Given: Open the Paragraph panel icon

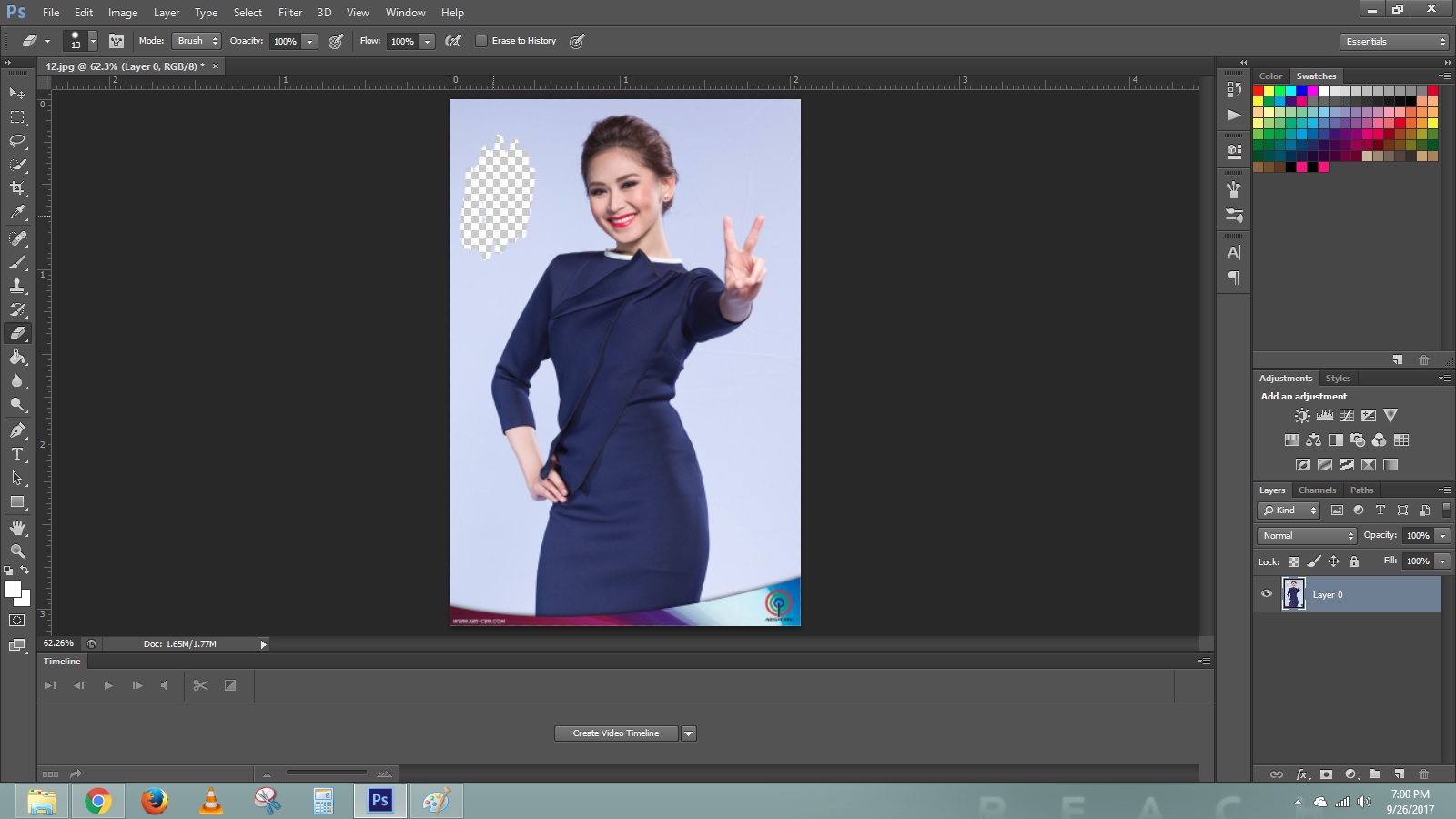Looking at the screenshot, I should tap(1234, 278).
